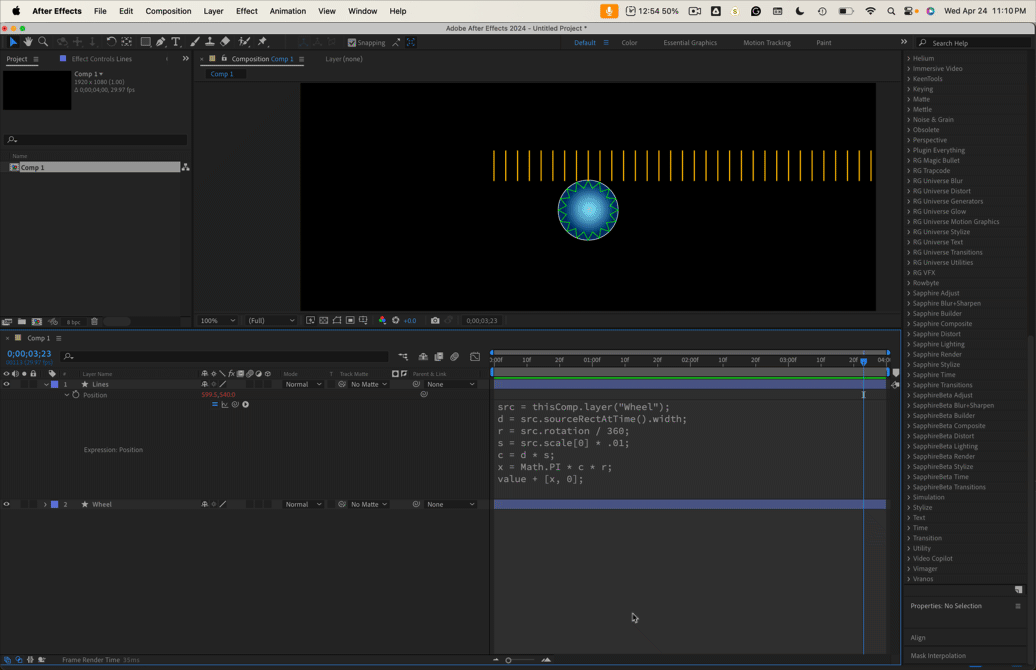Switch to the Motion Tracking workspace
This screenshot has height=670, width=1036.
[766, 42]
